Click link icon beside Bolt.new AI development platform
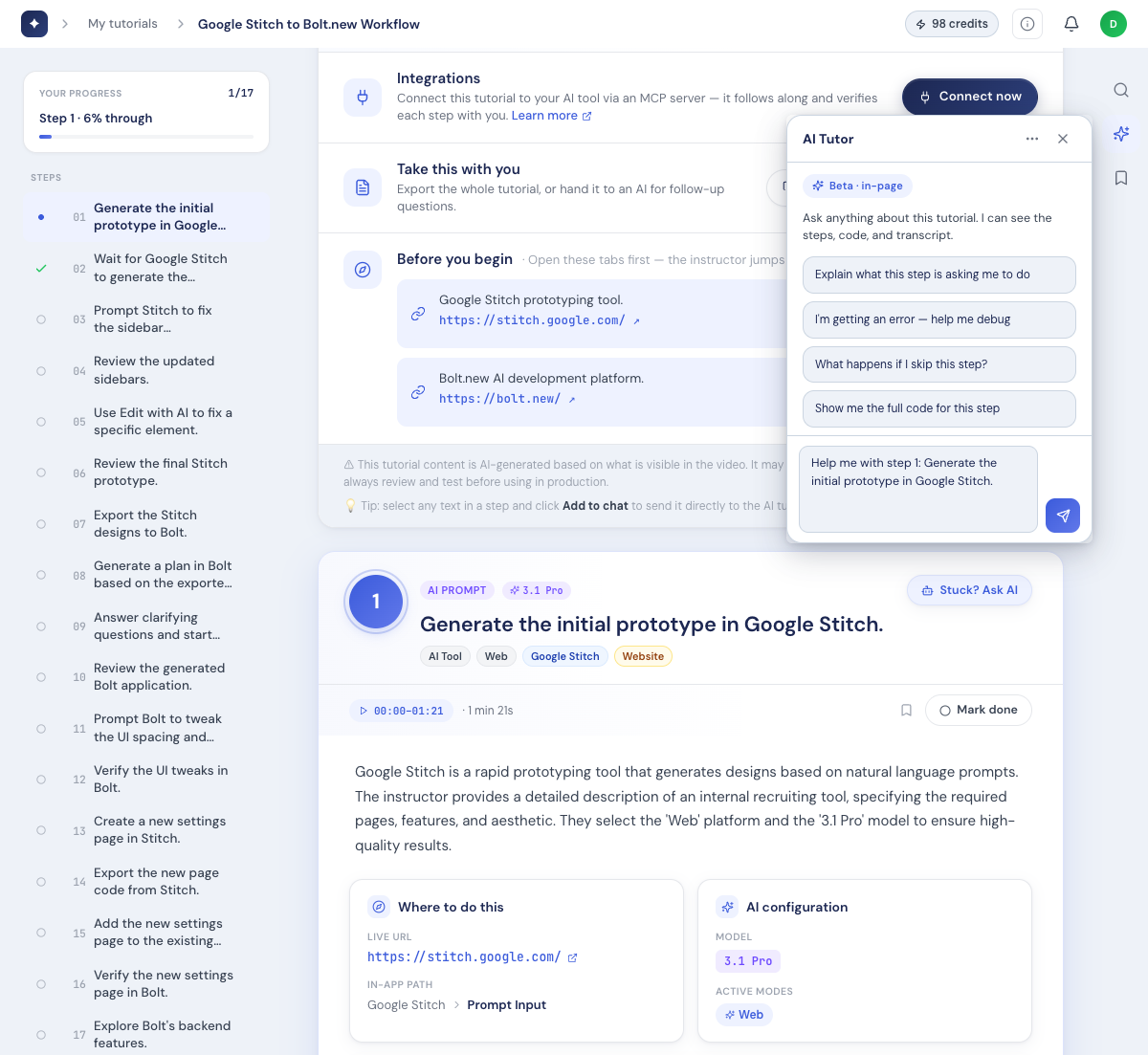Viewport: 1148px width, 1055px height. (x=418, y=392)
